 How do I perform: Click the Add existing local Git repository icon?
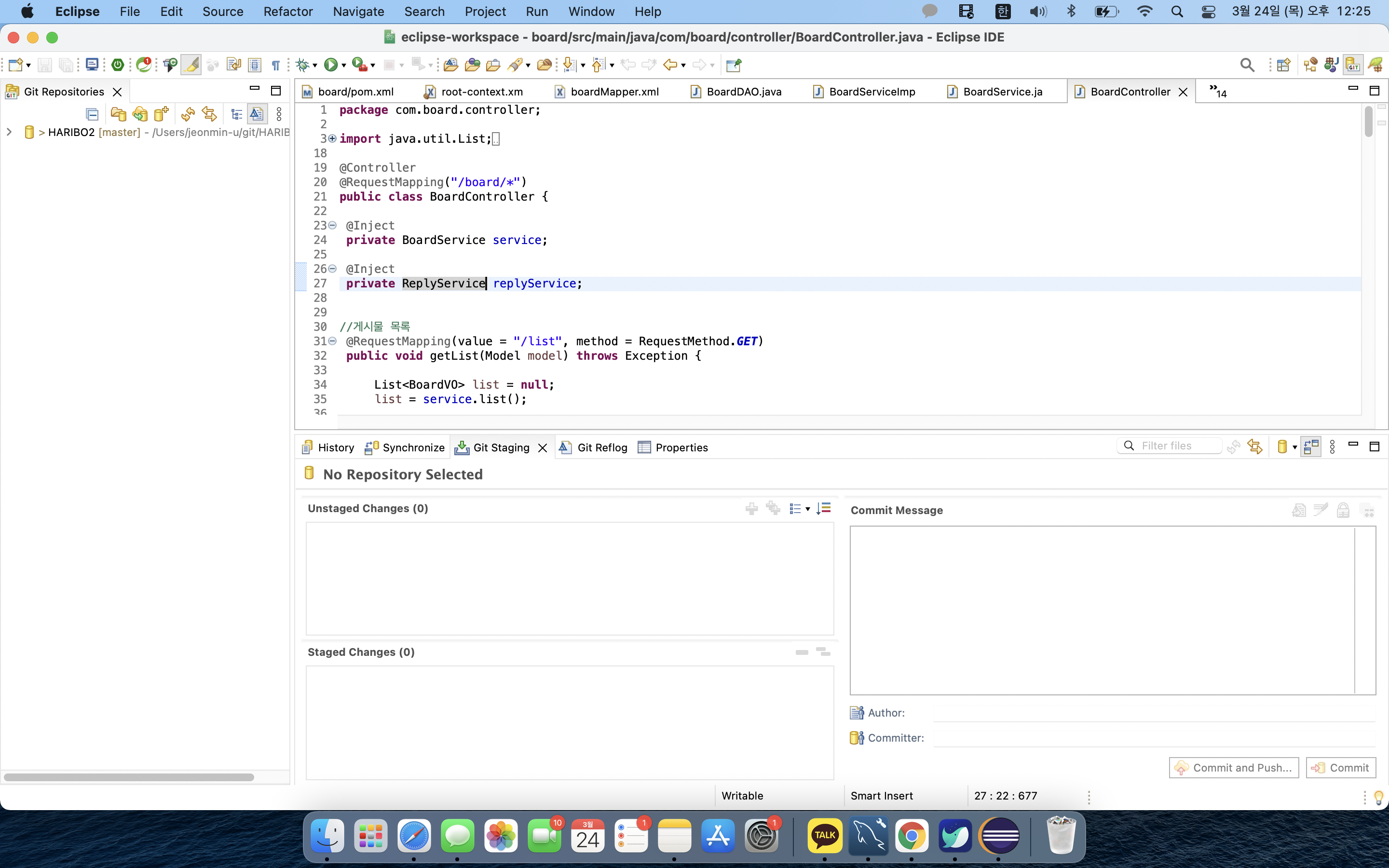(x=118, y=114)
